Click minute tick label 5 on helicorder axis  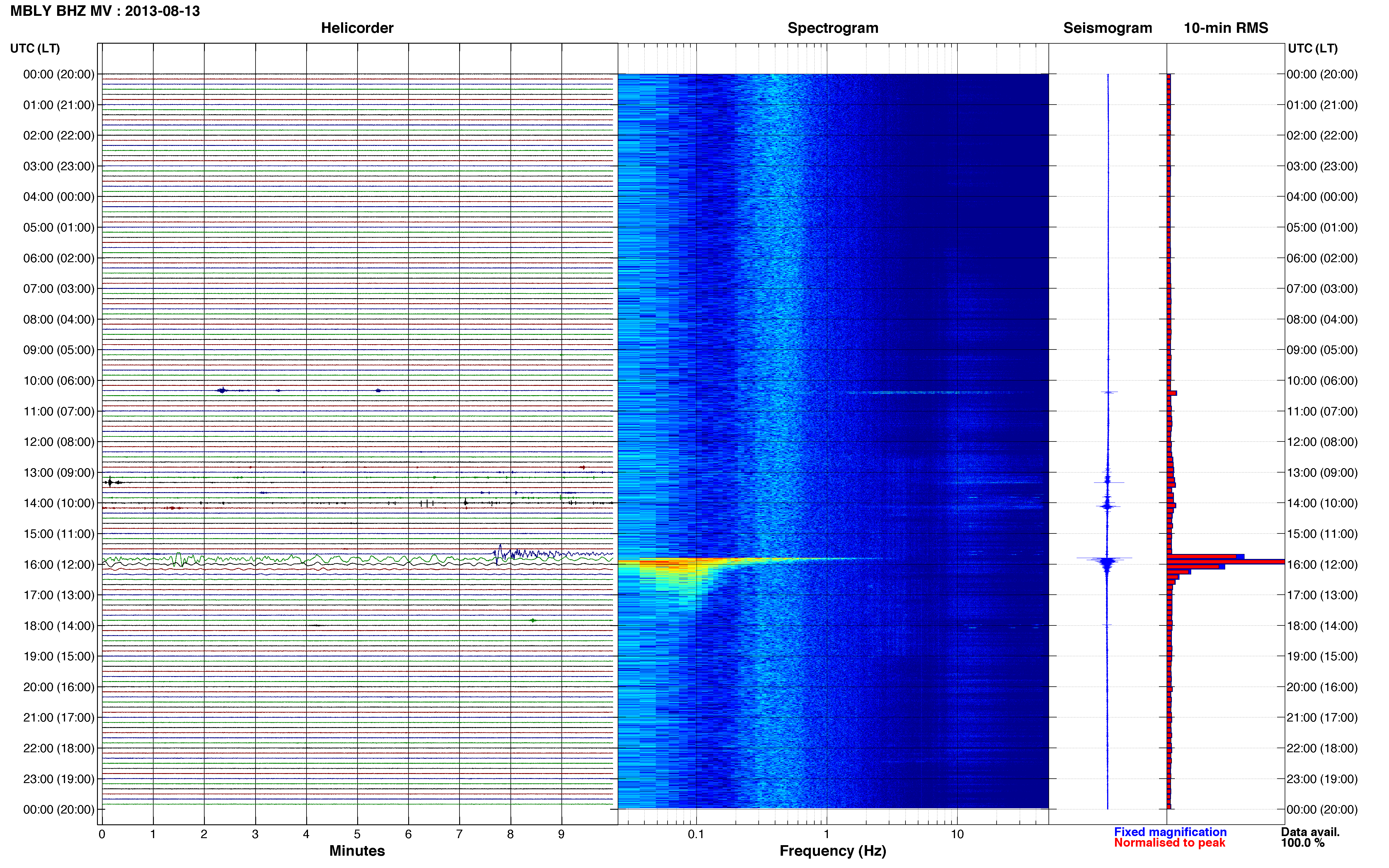tap(357, 834)
